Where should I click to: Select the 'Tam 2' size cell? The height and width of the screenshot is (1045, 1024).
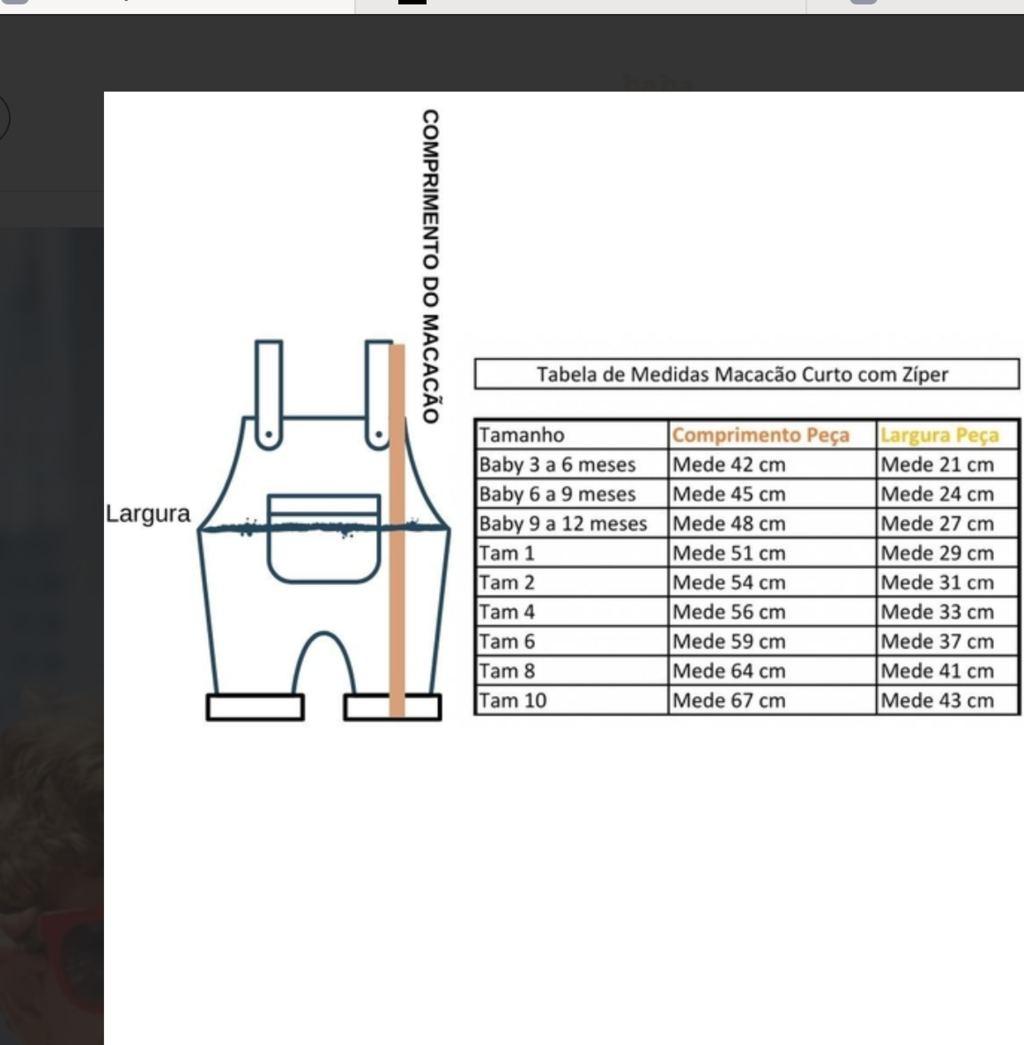[571, 582]
